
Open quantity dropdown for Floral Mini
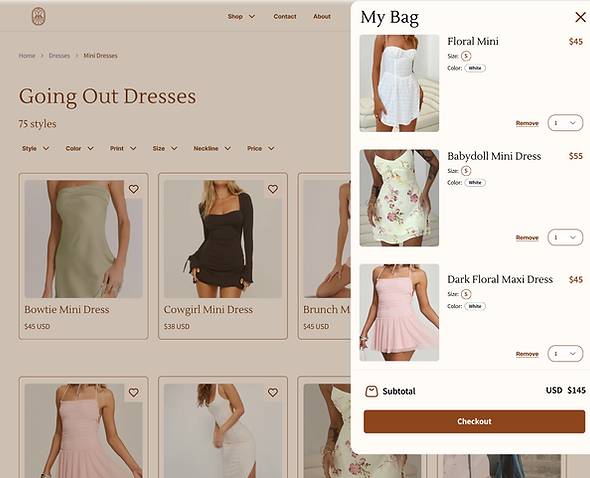pyautogui.click(x=565, y=123)
